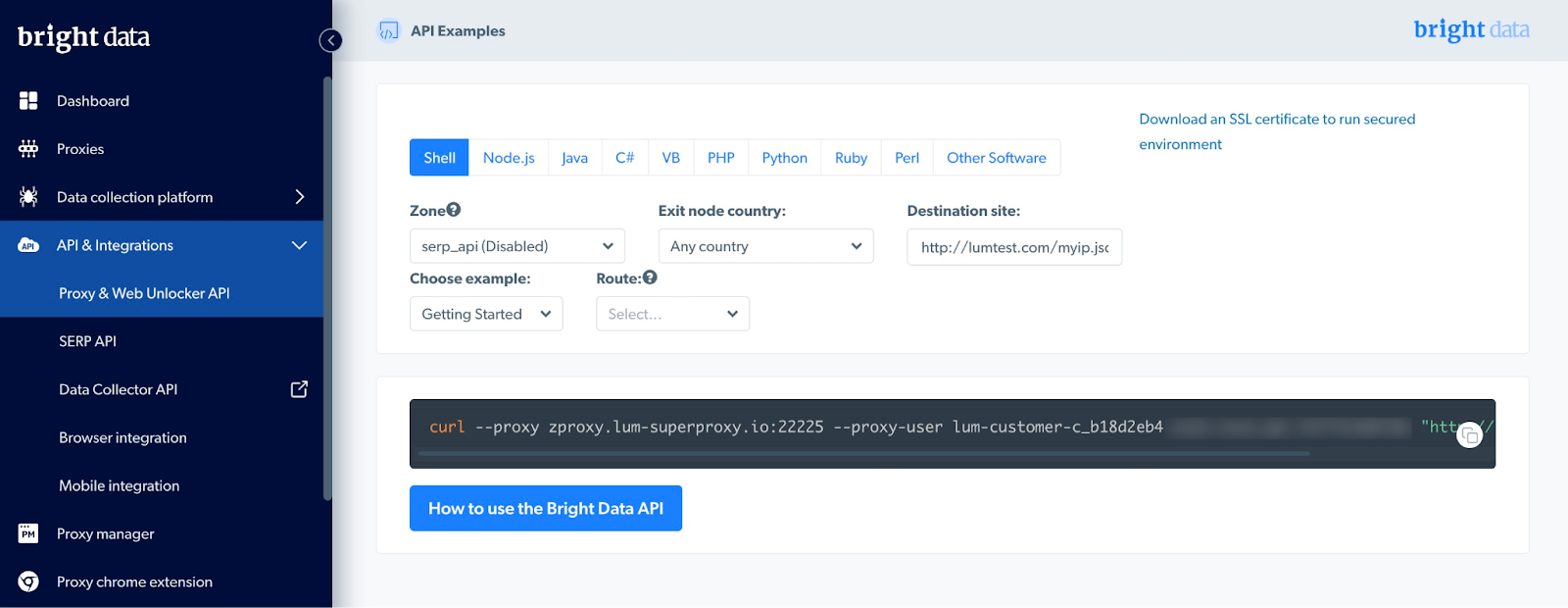Image resolution: width=1568 pixels, height=608 pixels.
Task: Click the Proxy manager PM icon
Action: (x=28, y=533)
